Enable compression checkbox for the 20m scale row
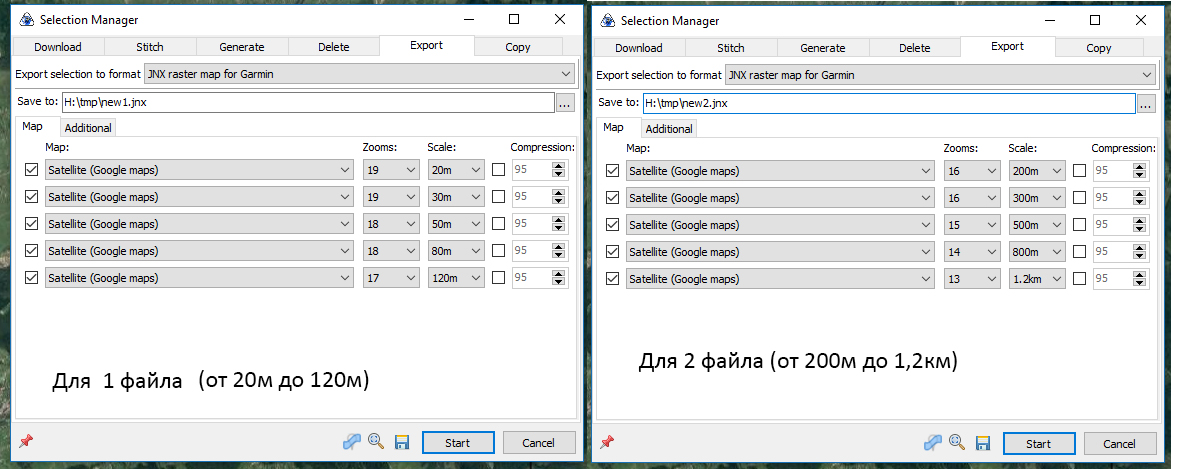This screenshot has height=469, width=1200. tap(498, 170)
